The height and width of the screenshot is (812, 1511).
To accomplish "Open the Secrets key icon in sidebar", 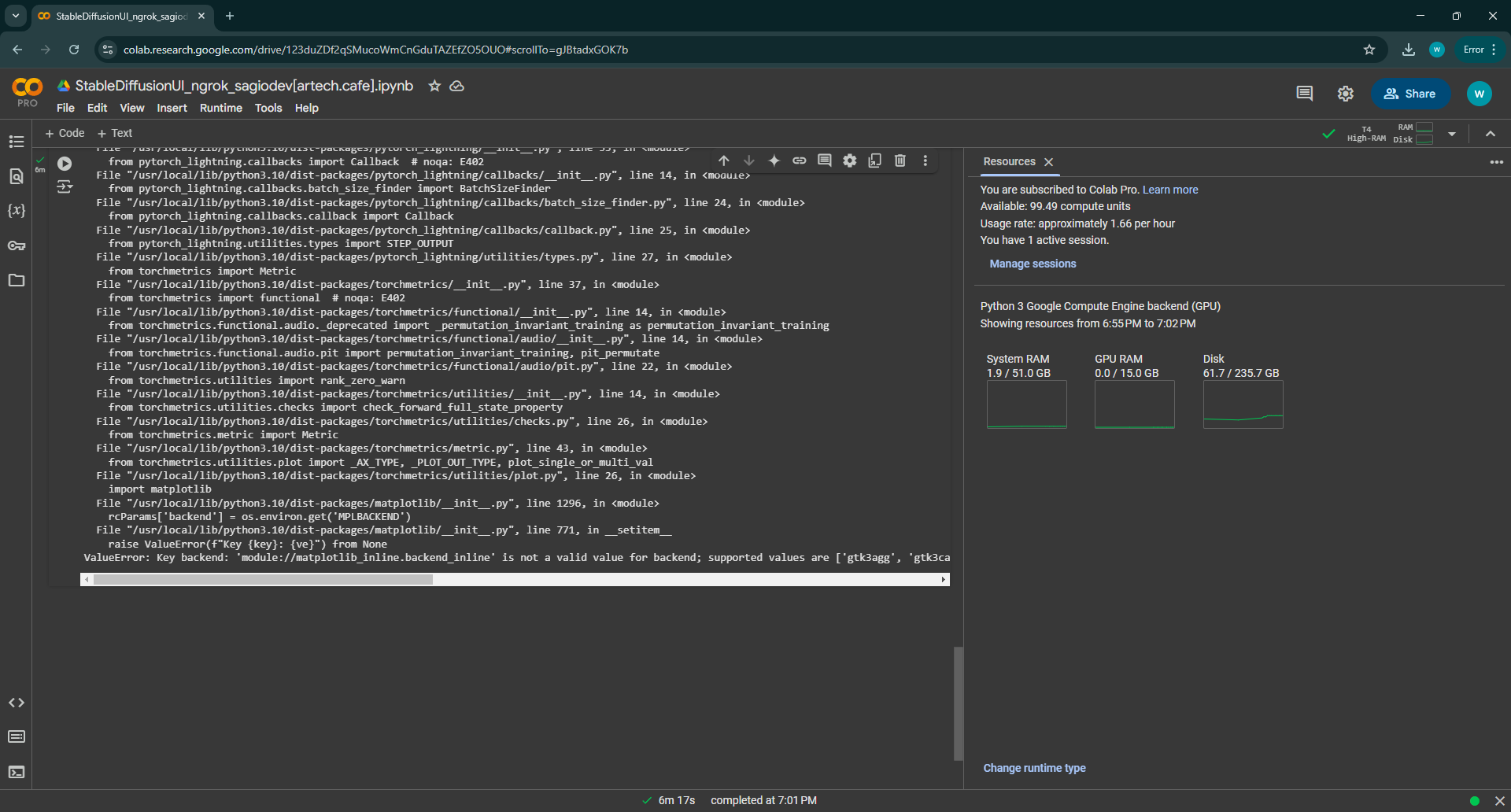I will click(x=17, y=245).
